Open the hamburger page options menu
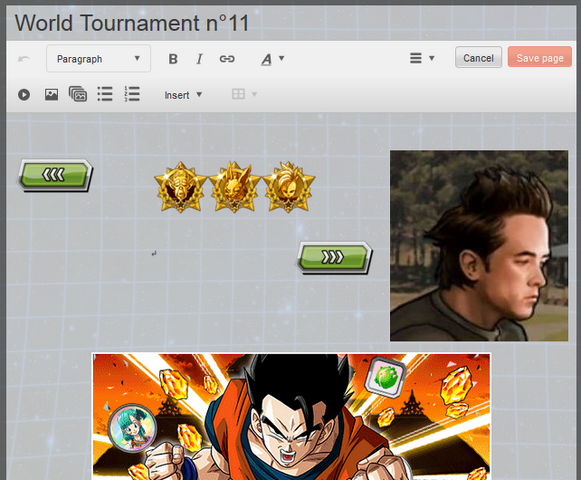Viewport: 581px width, 480px height. point(422,58)
